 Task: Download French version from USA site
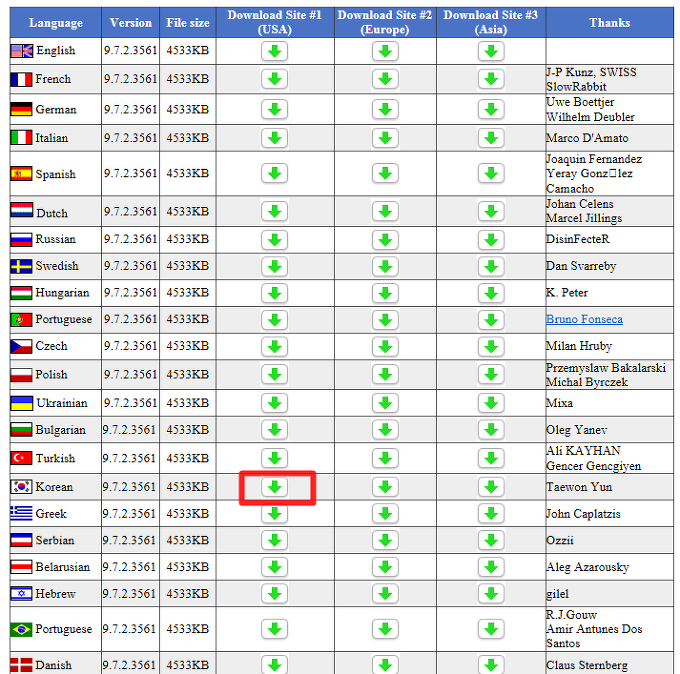[275, 79]
